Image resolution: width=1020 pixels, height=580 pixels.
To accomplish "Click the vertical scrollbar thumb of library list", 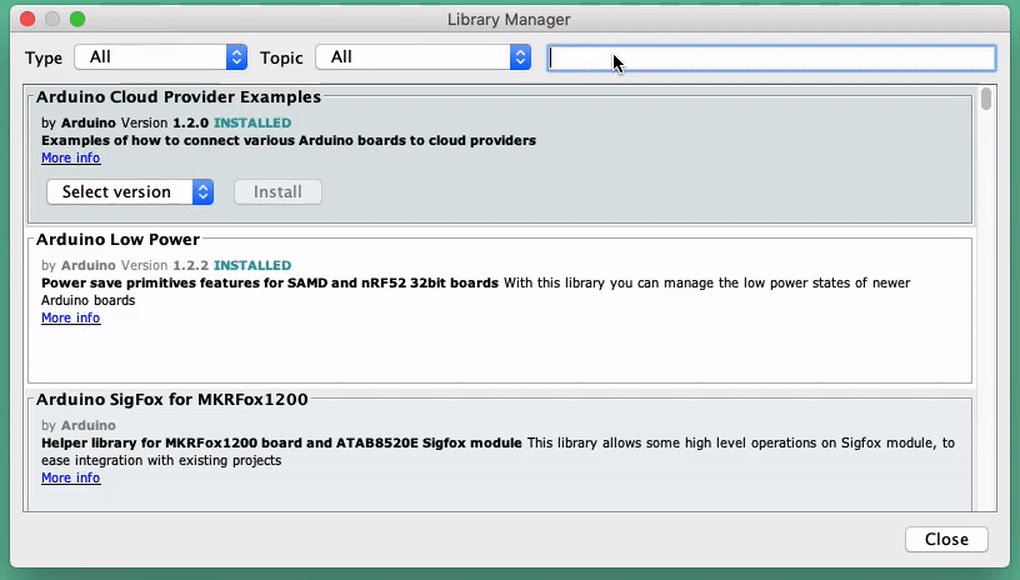I will (x=986, y=99).
